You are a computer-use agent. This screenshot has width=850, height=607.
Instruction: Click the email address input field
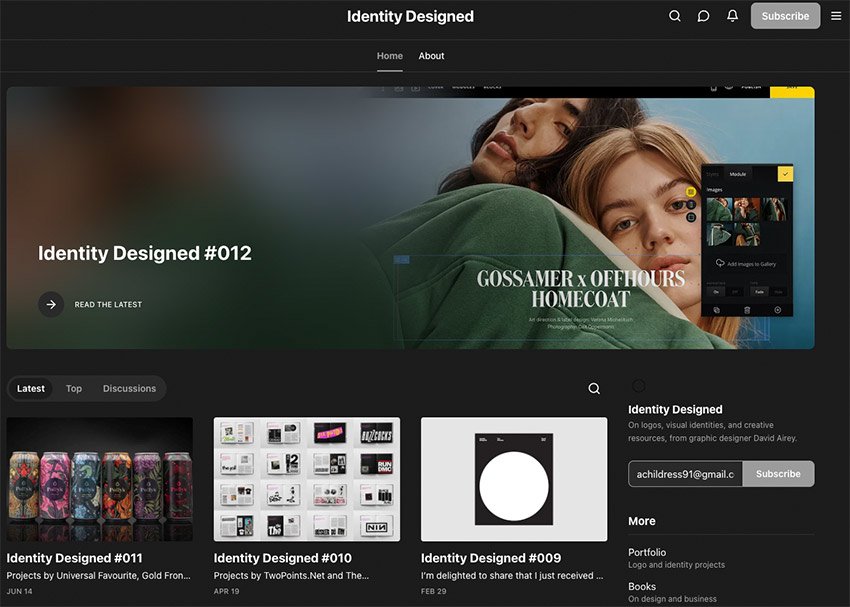(685, 474)
